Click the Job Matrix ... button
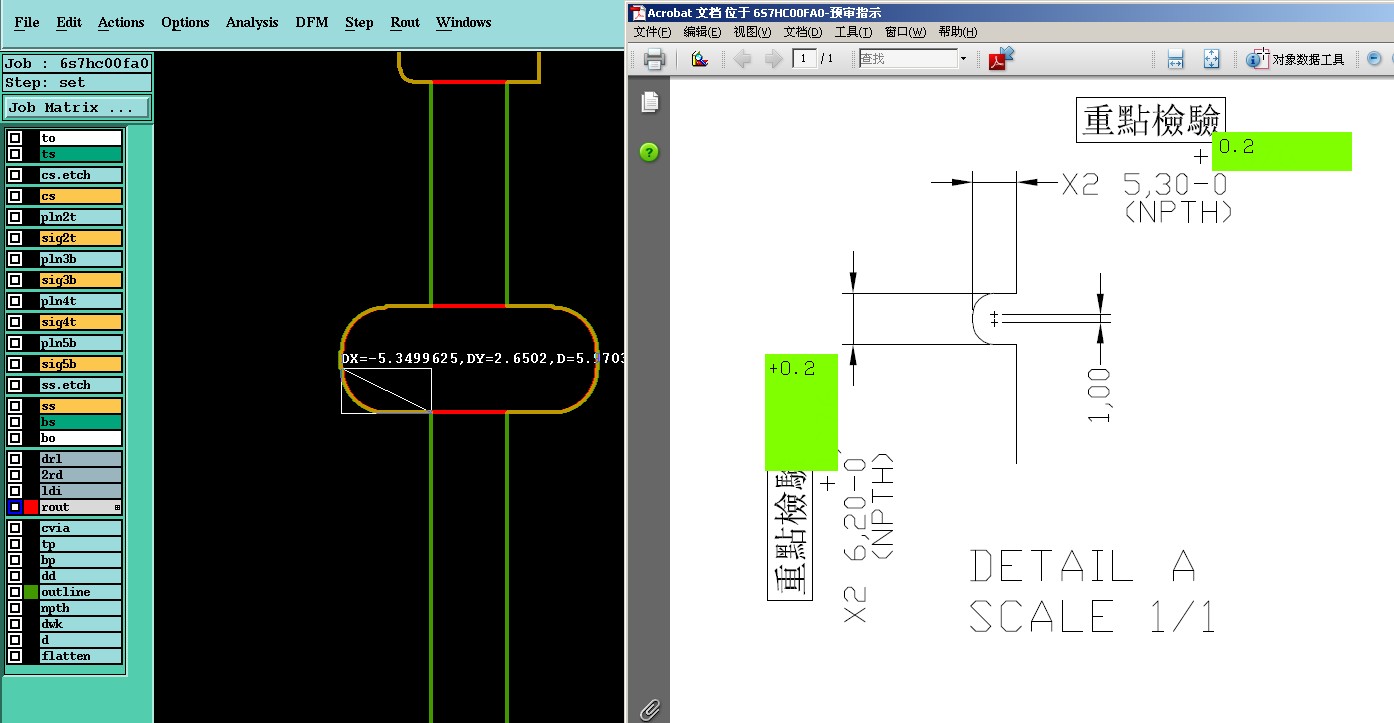Viewport: 1394px width, 723px height. pyautogui.click(x=77, y=107)
